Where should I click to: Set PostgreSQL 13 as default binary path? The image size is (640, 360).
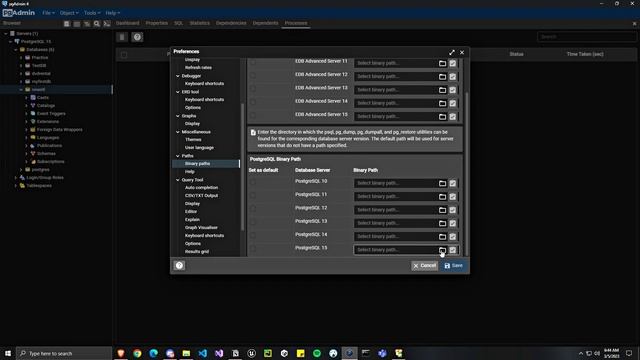click(x=253, y=222)
